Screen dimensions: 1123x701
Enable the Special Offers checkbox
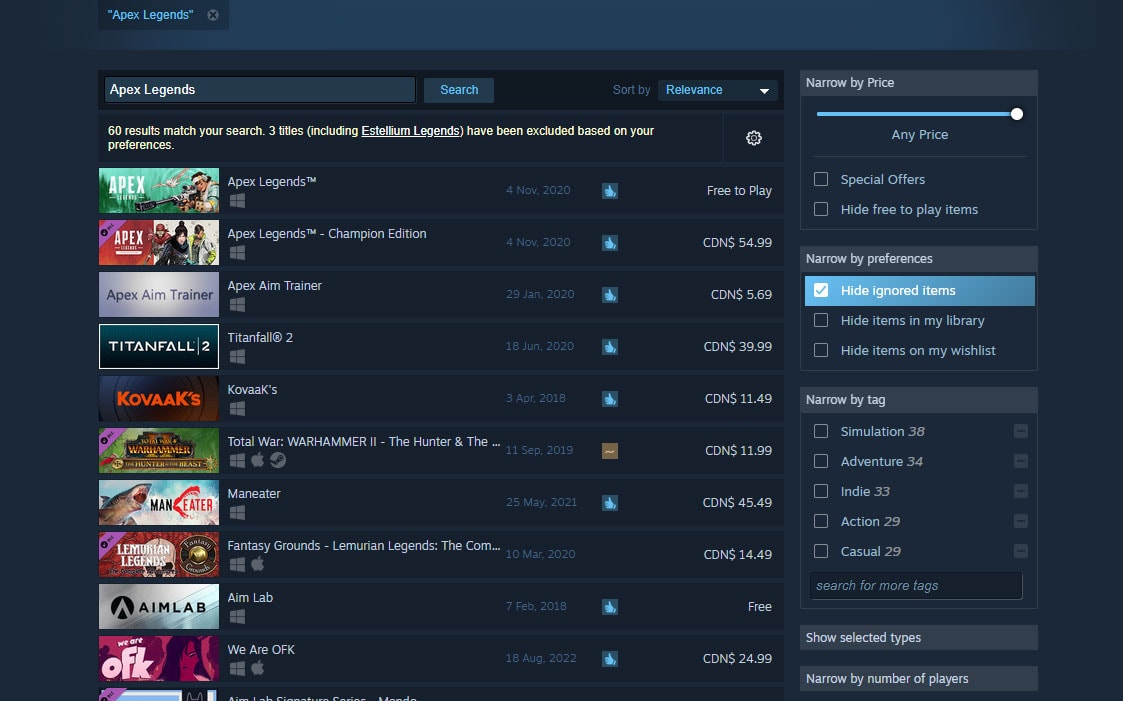point(821,179)
